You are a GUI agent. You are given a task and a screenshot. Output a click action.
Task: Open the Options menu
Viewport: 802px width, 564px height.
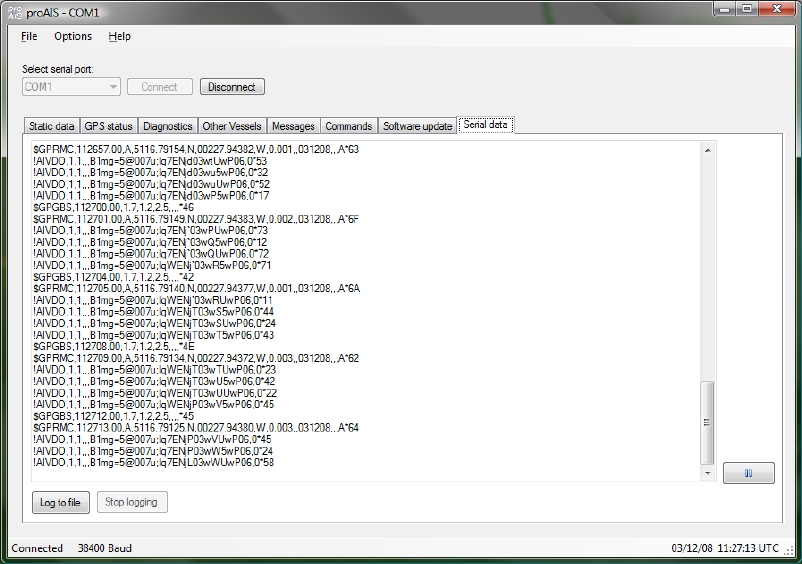click(73, 36)
